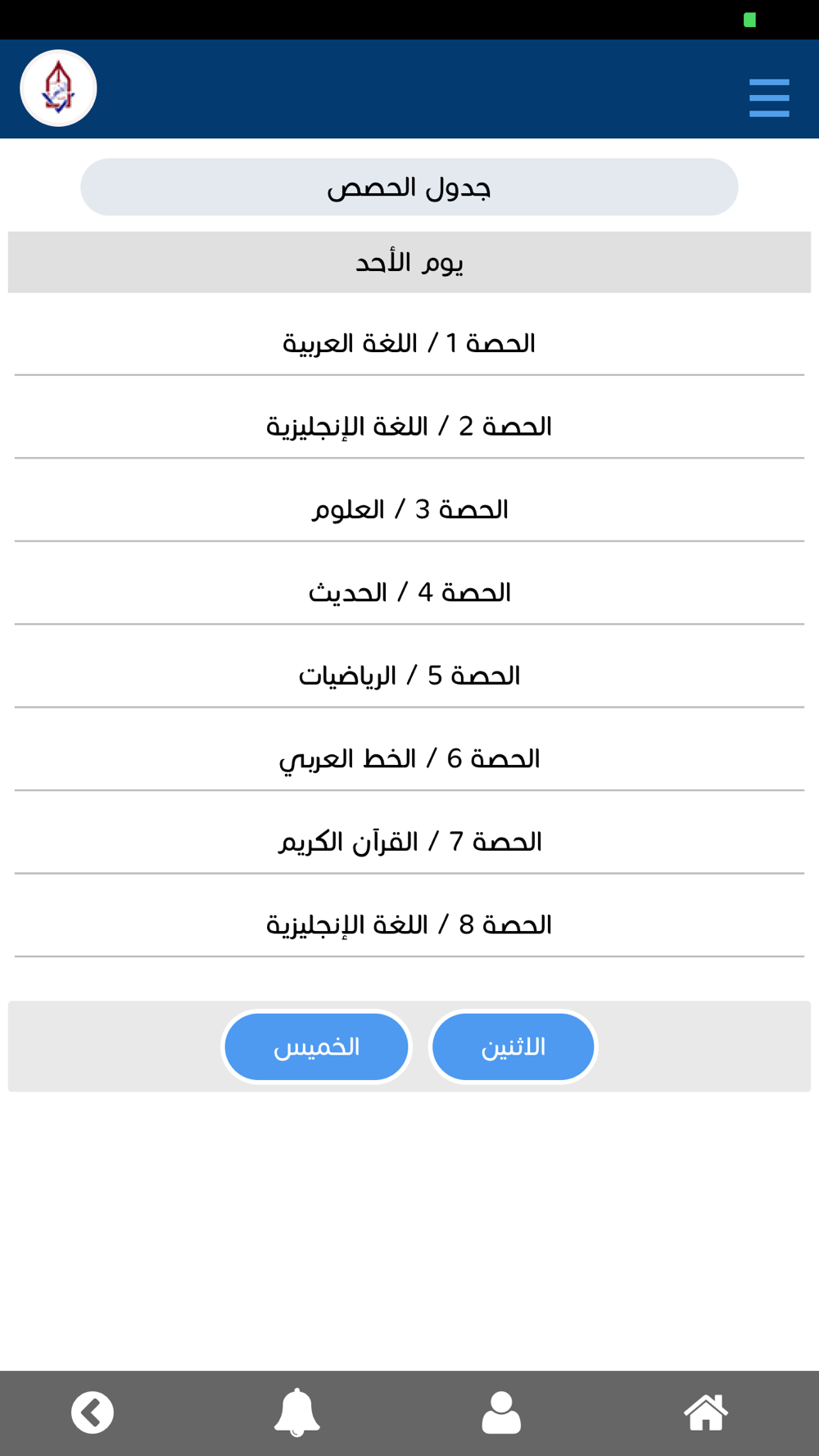
Task: Go back with the arrow icon
Action: point(93,1413)
